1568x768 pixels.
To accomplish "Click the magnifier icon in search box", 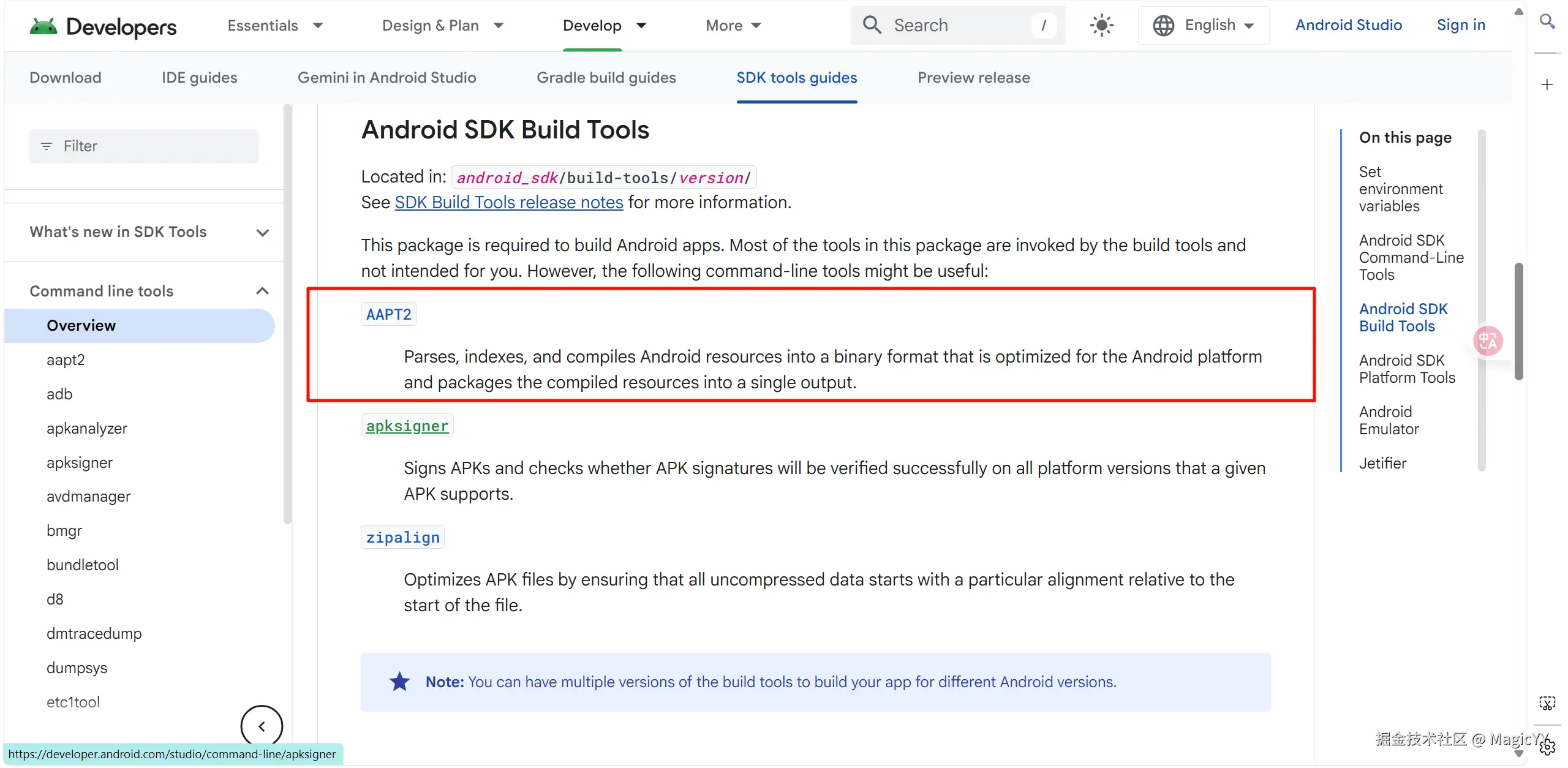I will pos(872,25).
